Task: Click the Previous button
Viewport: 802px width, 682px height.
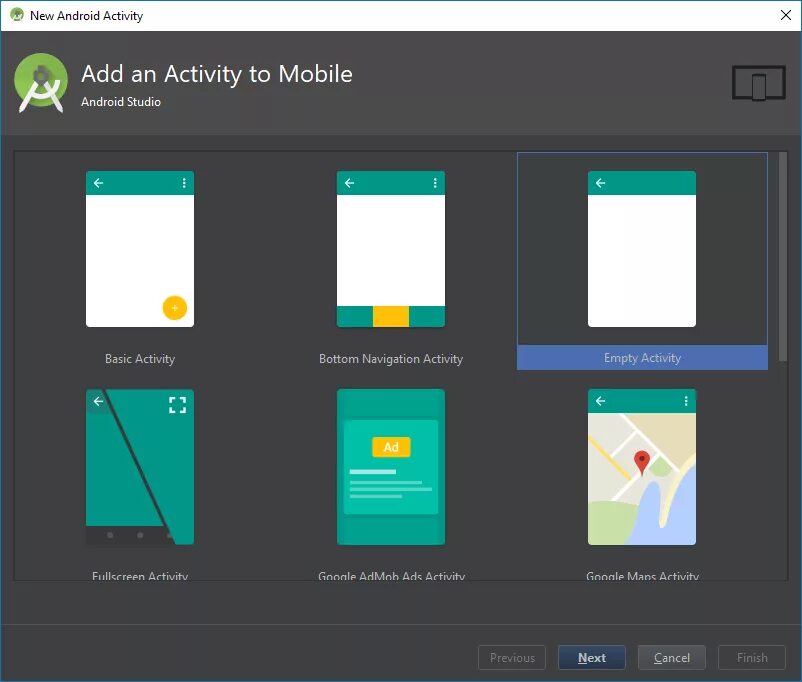Action: [512, 657]
